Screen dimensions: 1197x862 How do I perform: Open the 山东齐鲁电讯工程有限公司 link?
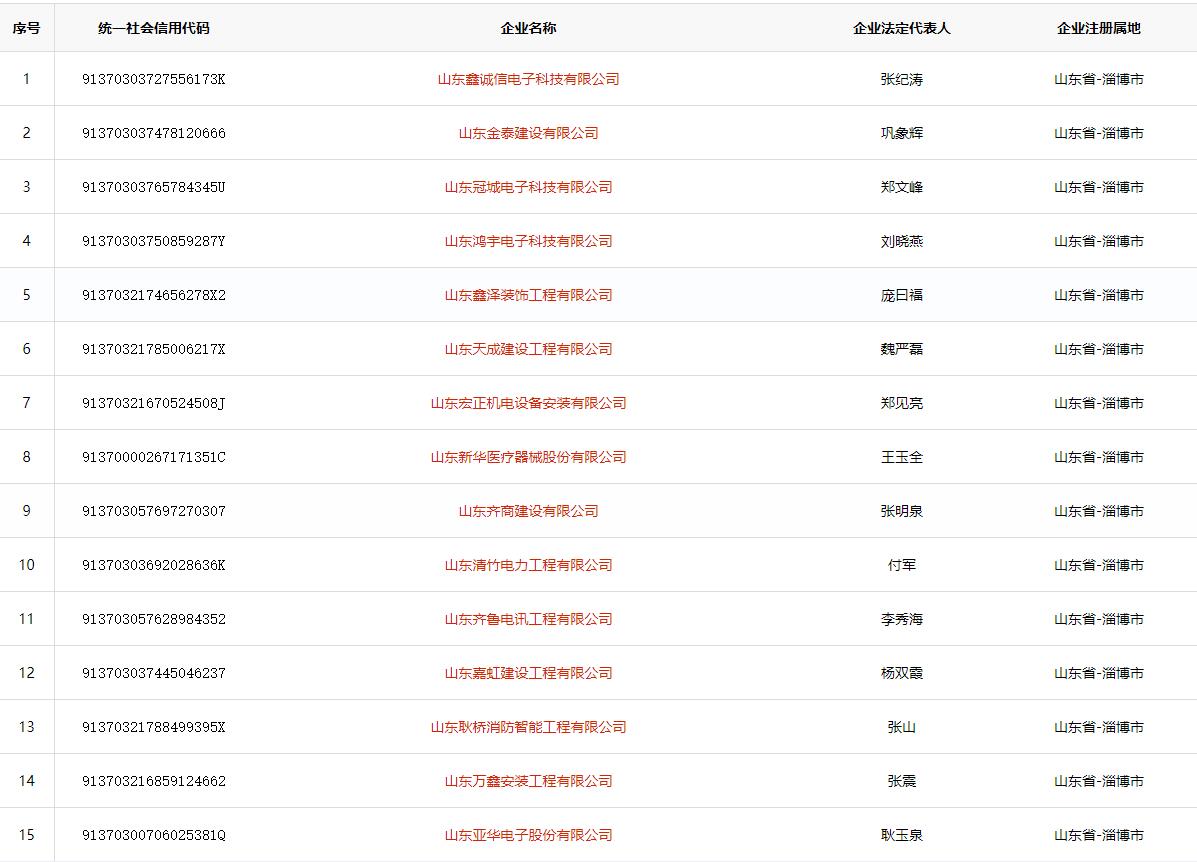click(x=528, y=619)
